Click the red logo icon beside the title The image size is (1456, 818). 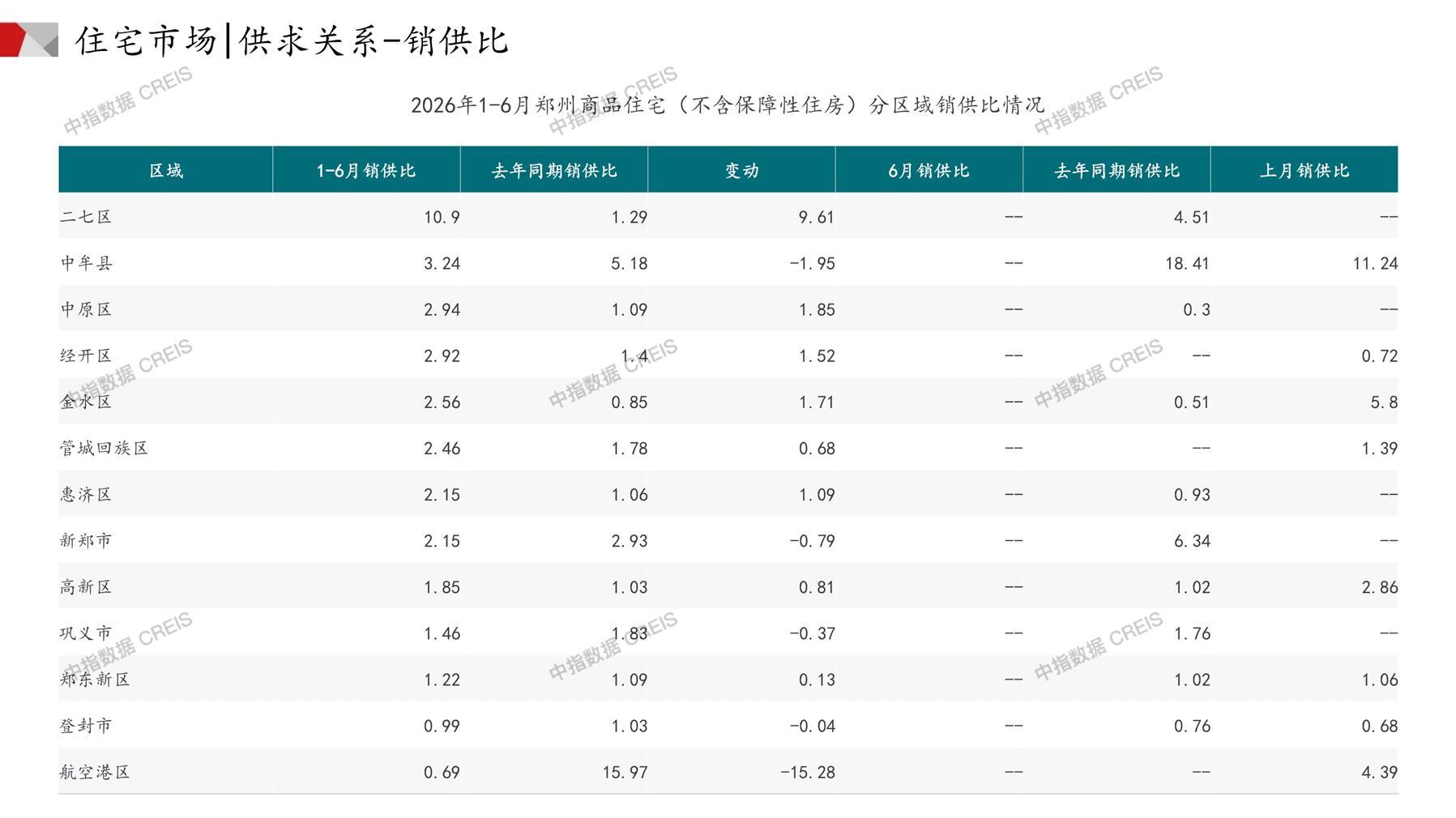coord(29,40)
